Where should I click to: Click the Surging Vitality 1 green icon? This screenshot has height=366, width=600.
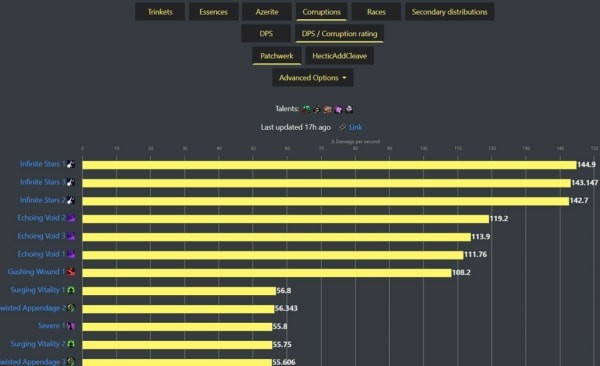pyautogui.click(x=71, y=290)
